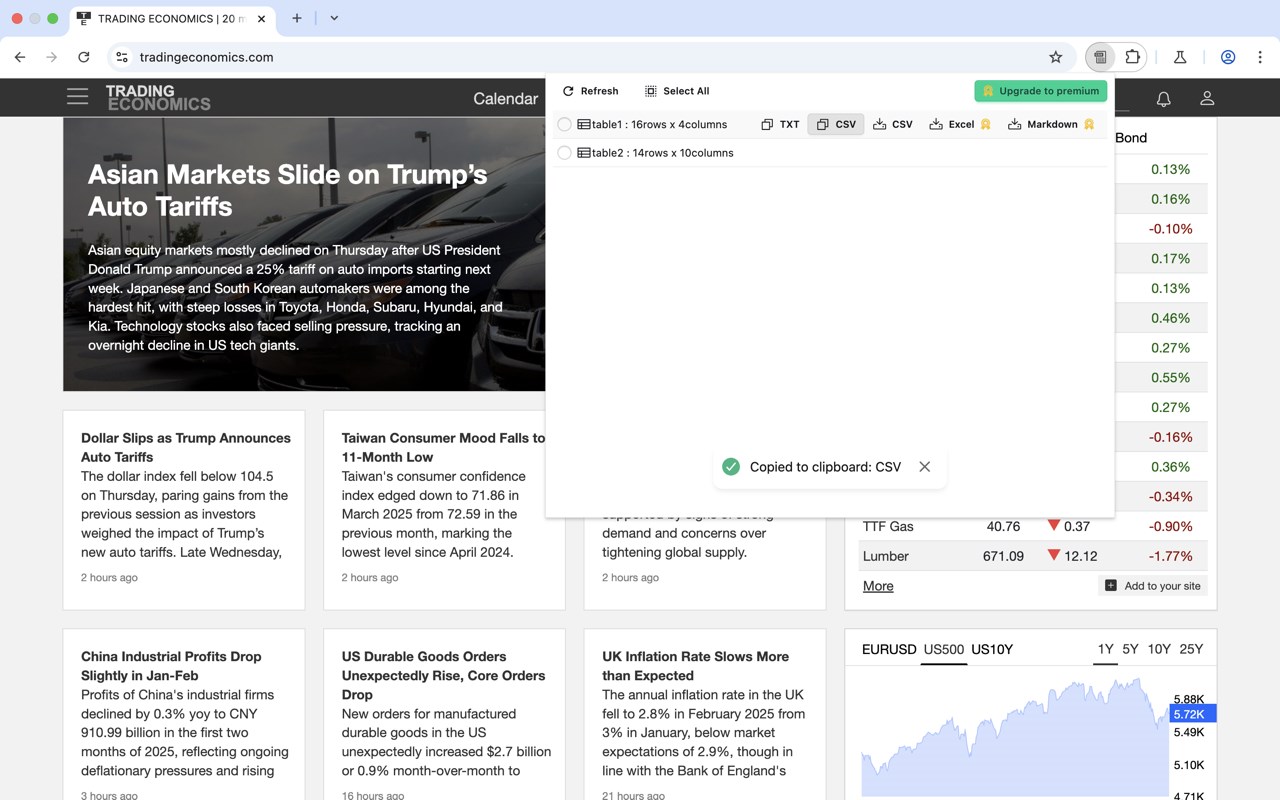Set chart range to 5Y
Image resolution: width=1280 pixels, height=800 pixels.
coord(1130,649)
